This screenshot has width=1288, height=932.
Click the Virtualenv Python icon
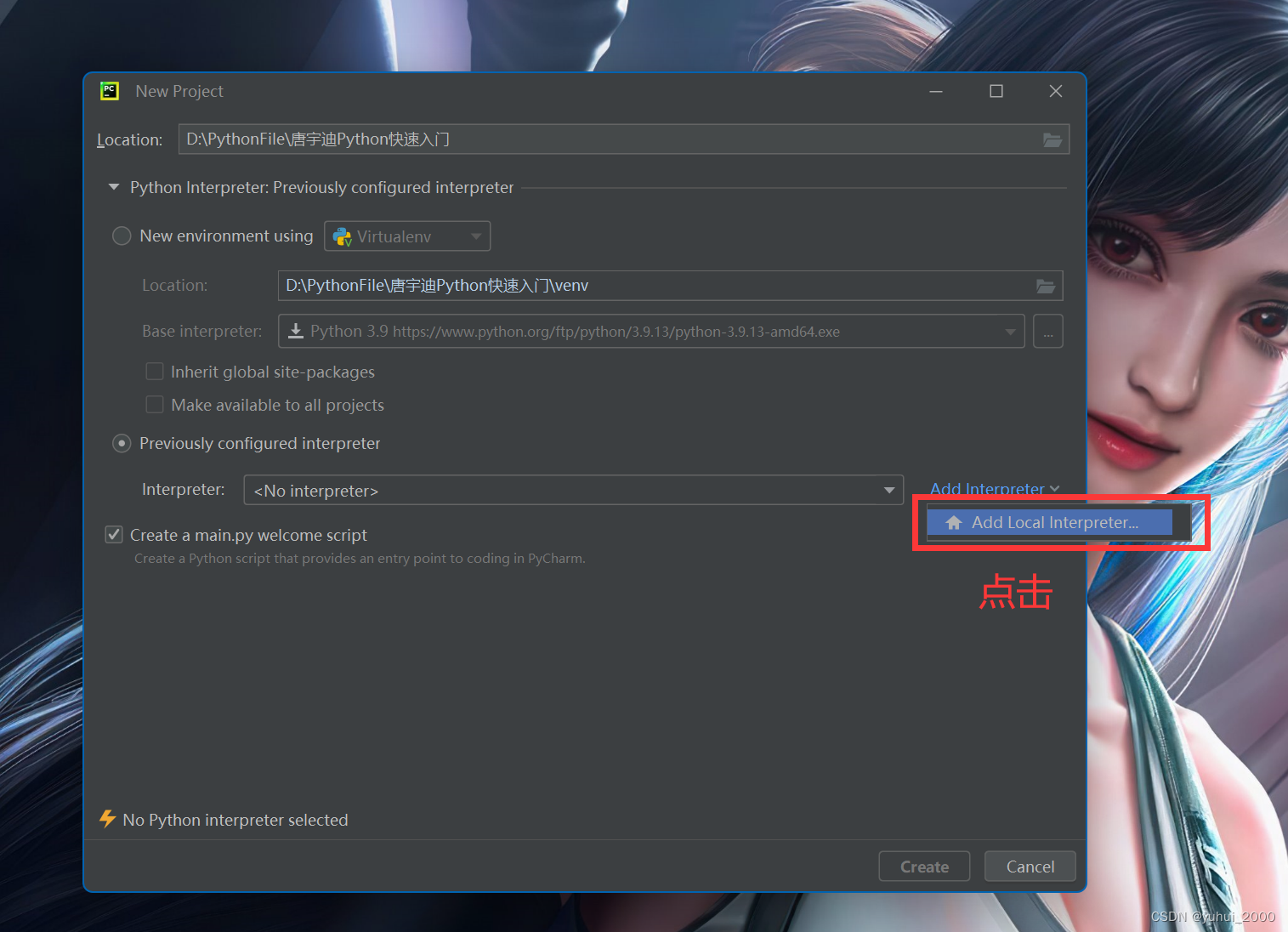coord(343,236)
